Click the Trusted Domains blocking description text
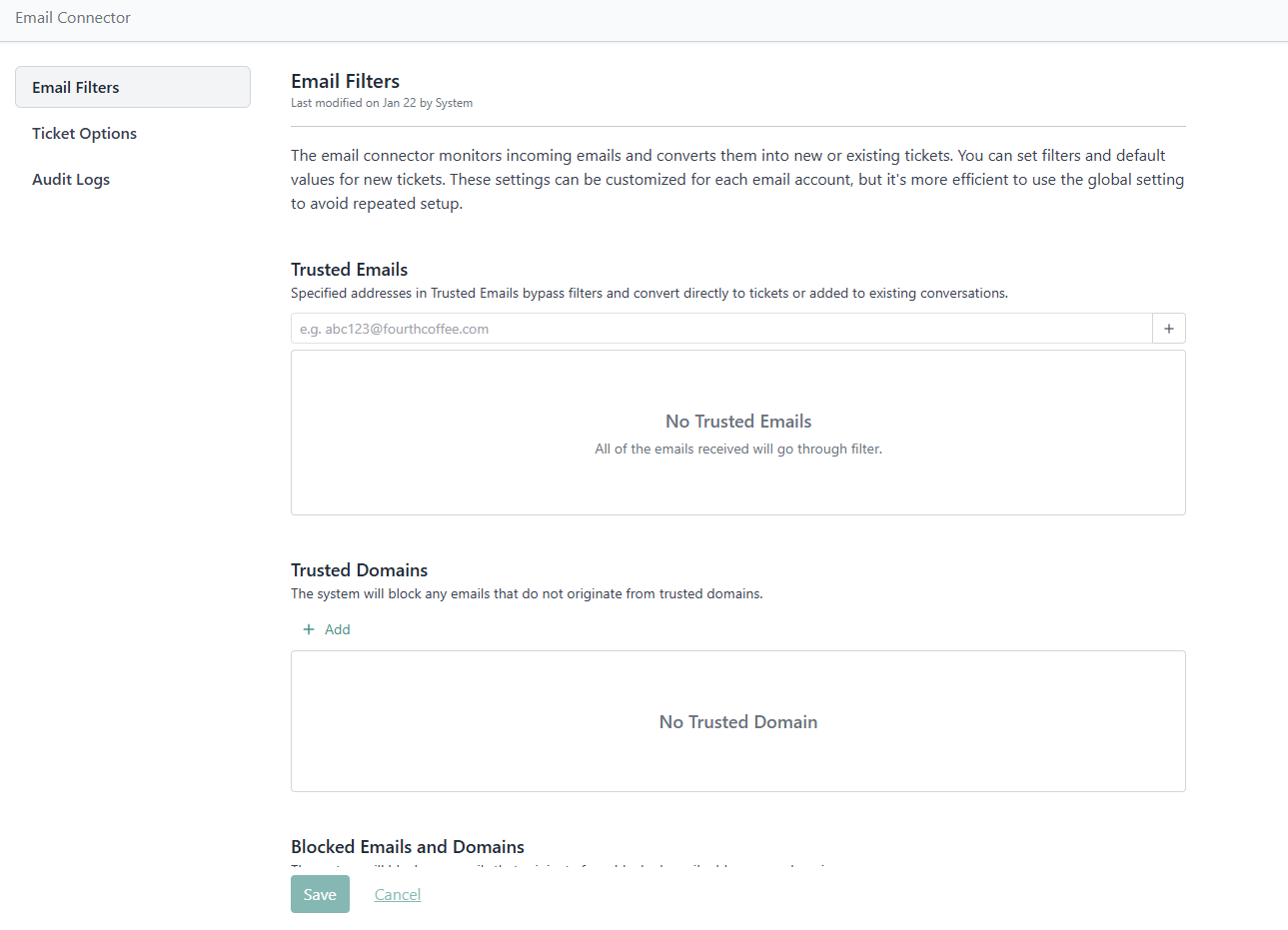This screenshot has width=1288, height=930. pos(526,593)
